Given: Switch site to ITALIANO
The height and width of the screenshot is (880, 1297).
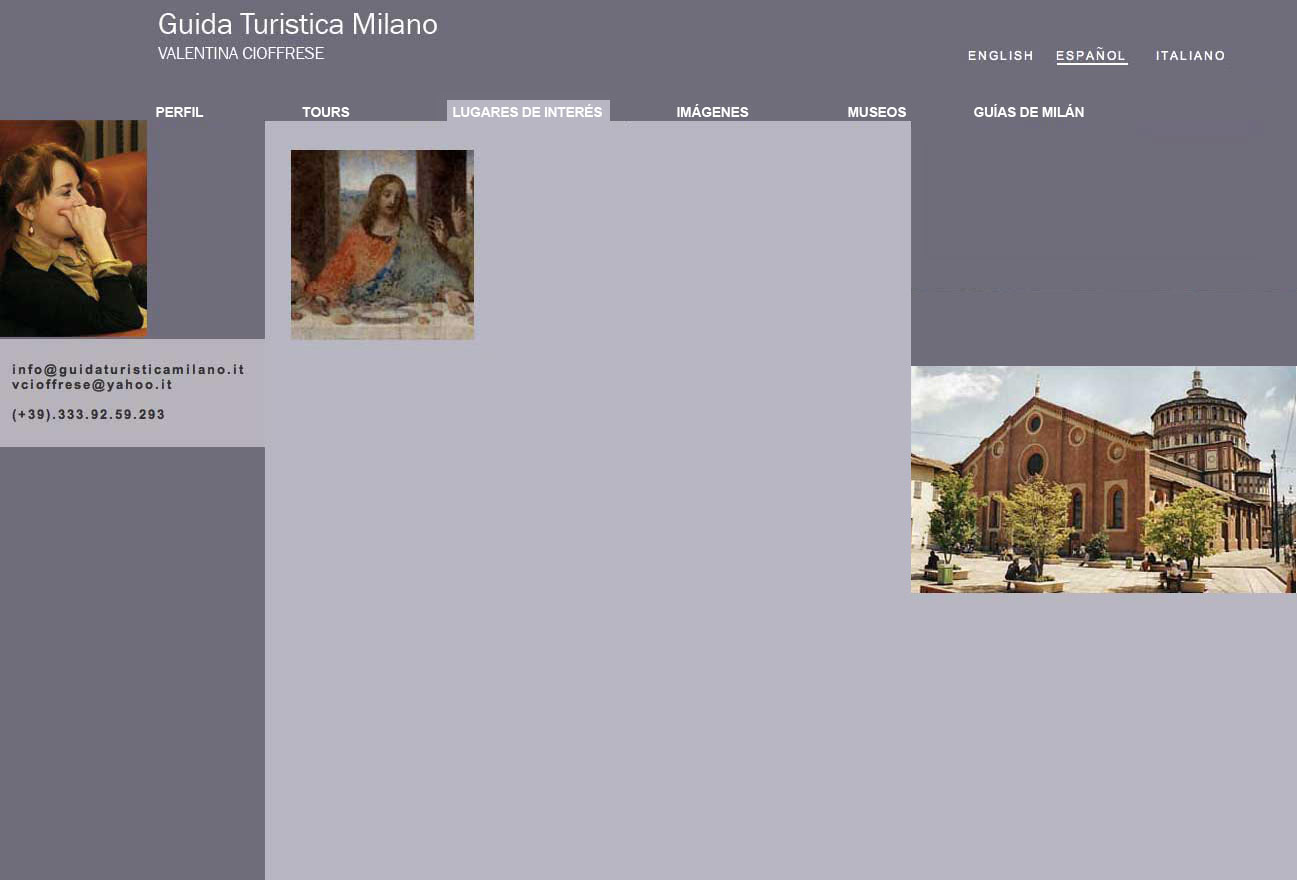Looking at the screenshot, I should (x=1190, y=56).
